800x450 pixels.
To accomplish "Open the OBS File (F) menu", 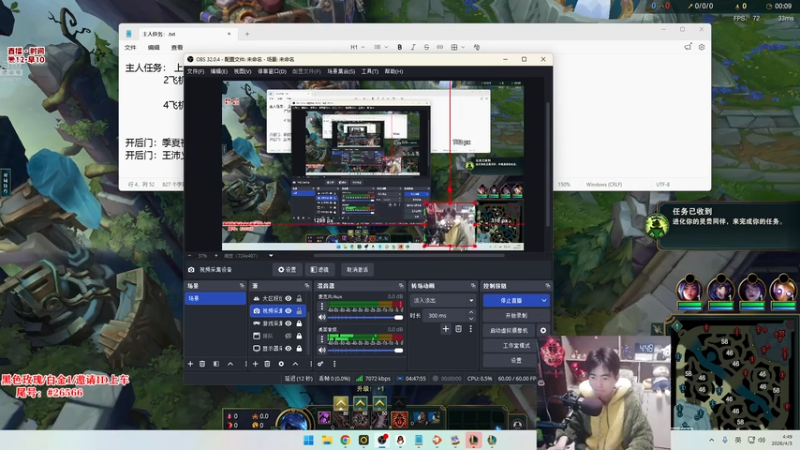I will (195, 71).
